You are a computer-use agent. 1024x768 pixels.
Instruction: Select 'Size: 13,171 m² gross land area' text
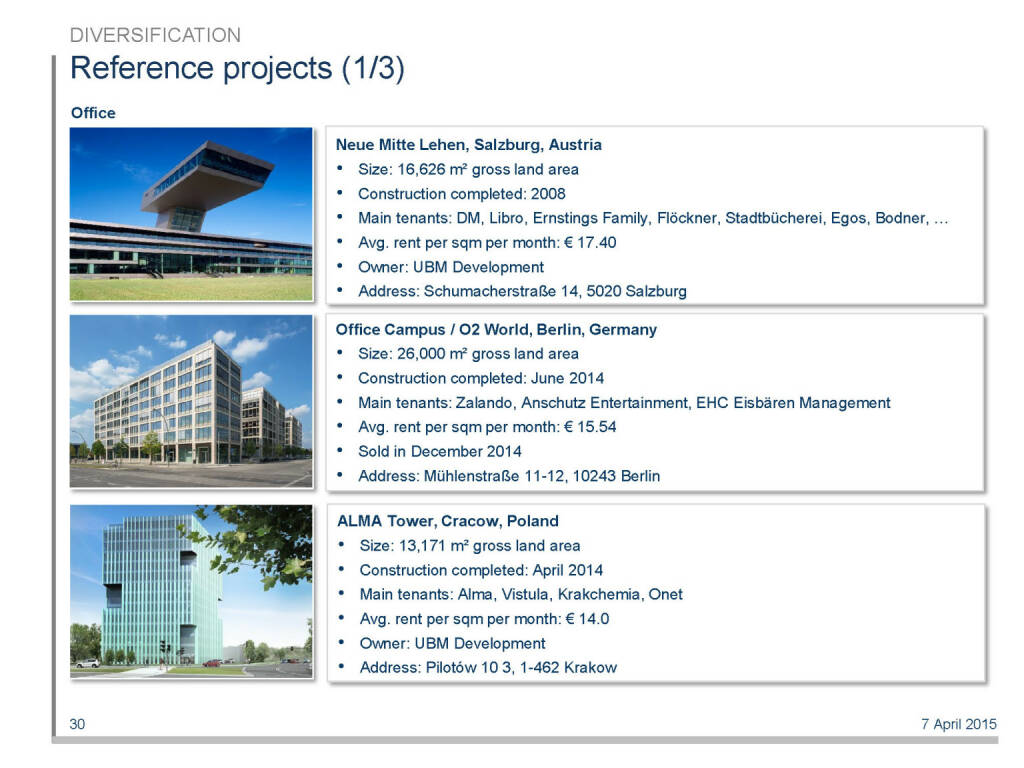point(469,546)
